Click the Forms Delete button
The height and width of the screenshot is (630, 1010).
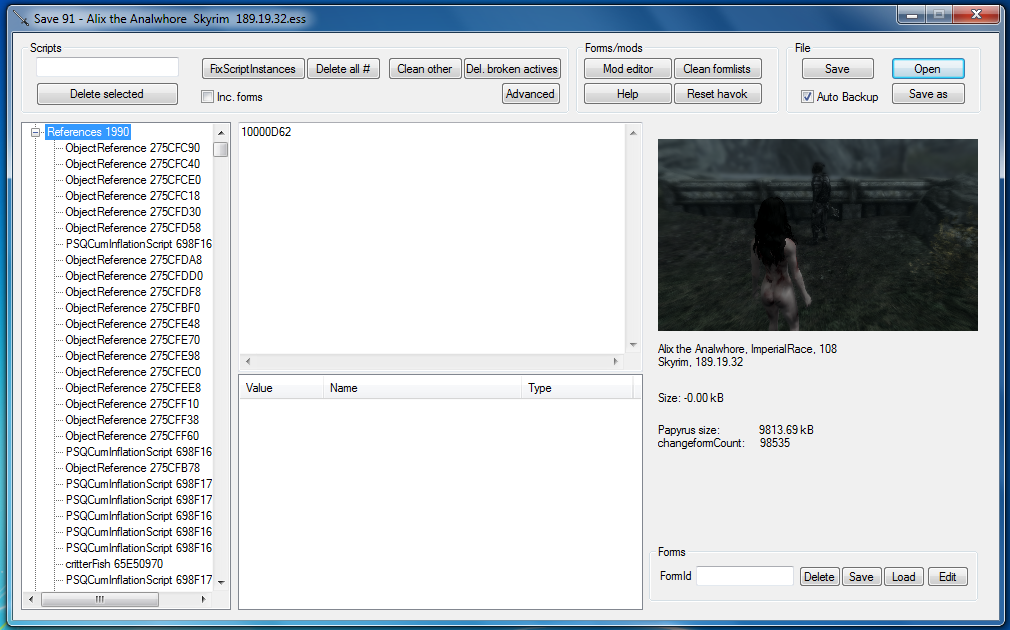tap(819, 577)
